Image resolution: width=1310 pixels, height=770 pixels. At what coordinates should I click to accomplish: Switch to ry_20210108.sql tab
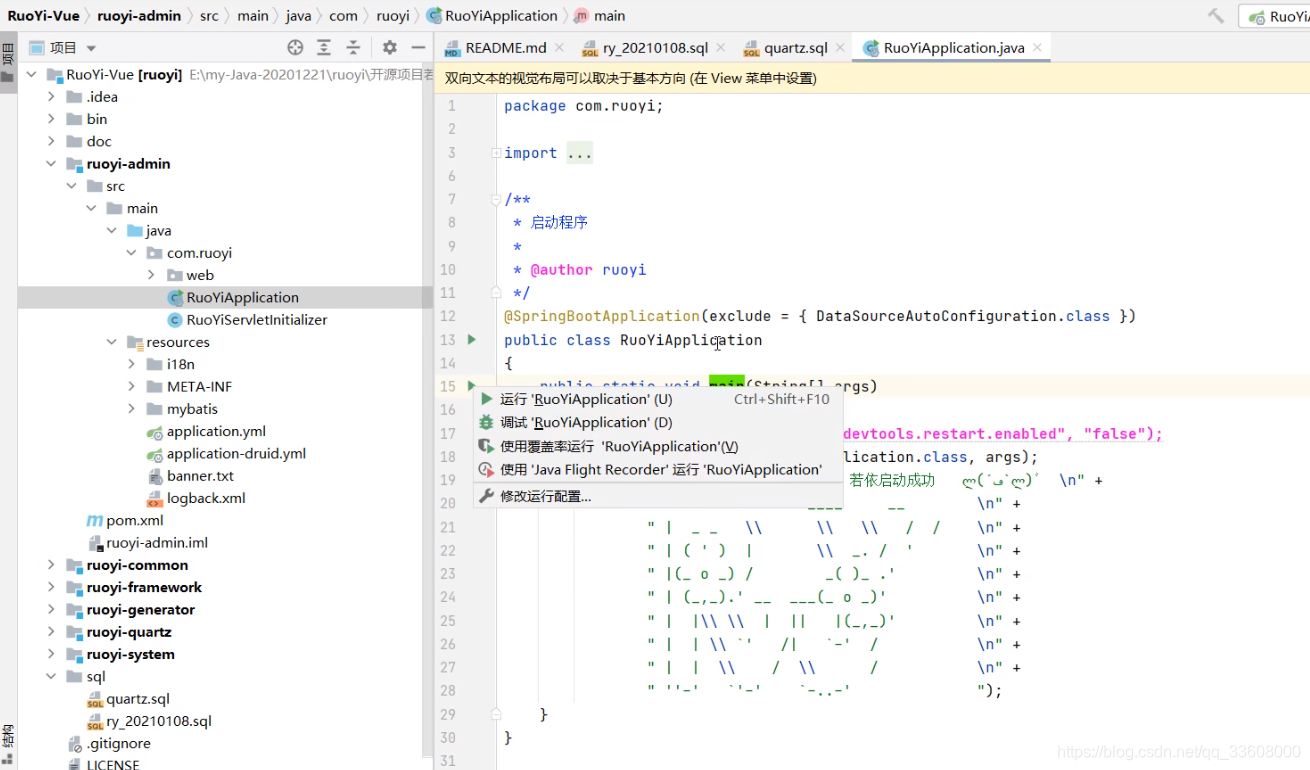pyautogui.click(x=656, y=48)
